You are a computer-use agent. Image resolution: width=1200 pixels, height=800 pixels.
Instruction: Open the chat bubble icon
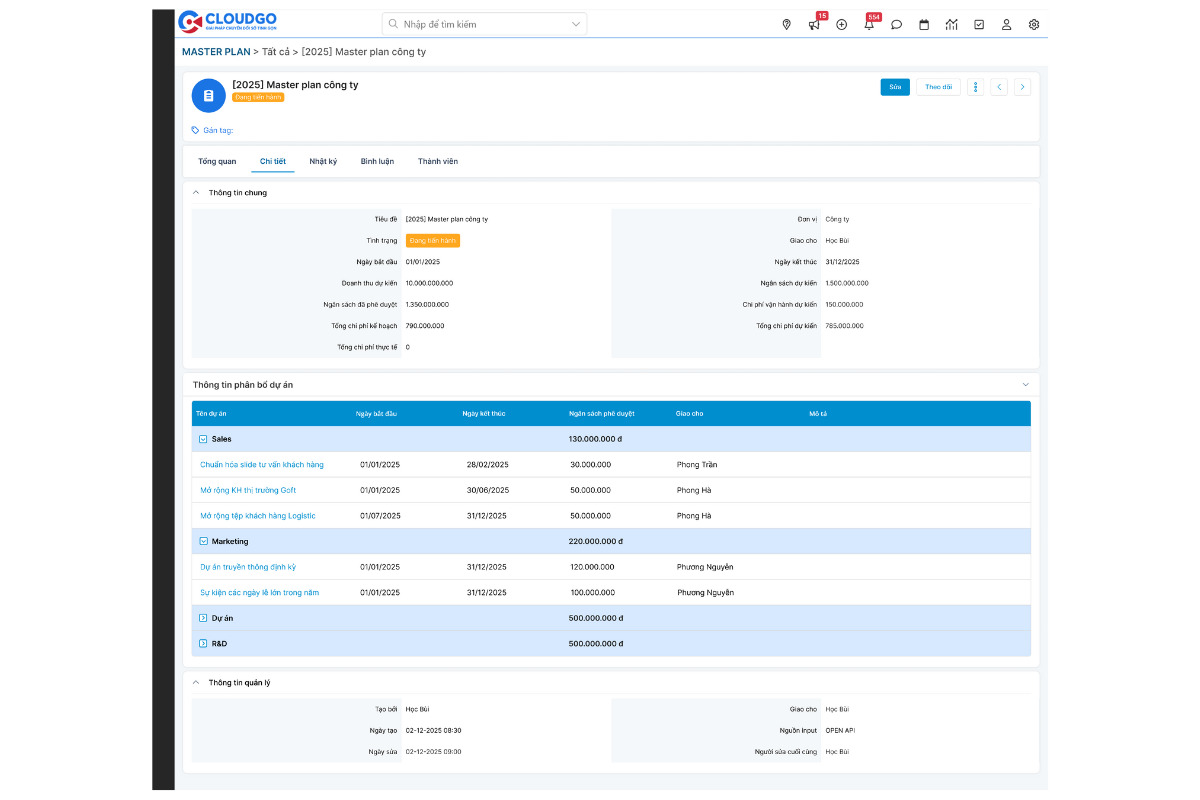click(x=896, y=25)
